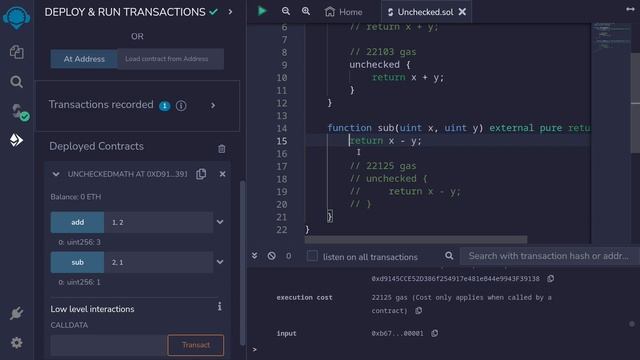Screen dimensions: 640x360
Task: Remove the UNCHECKEDMATH deployed instance
Action: click(222, 174)
